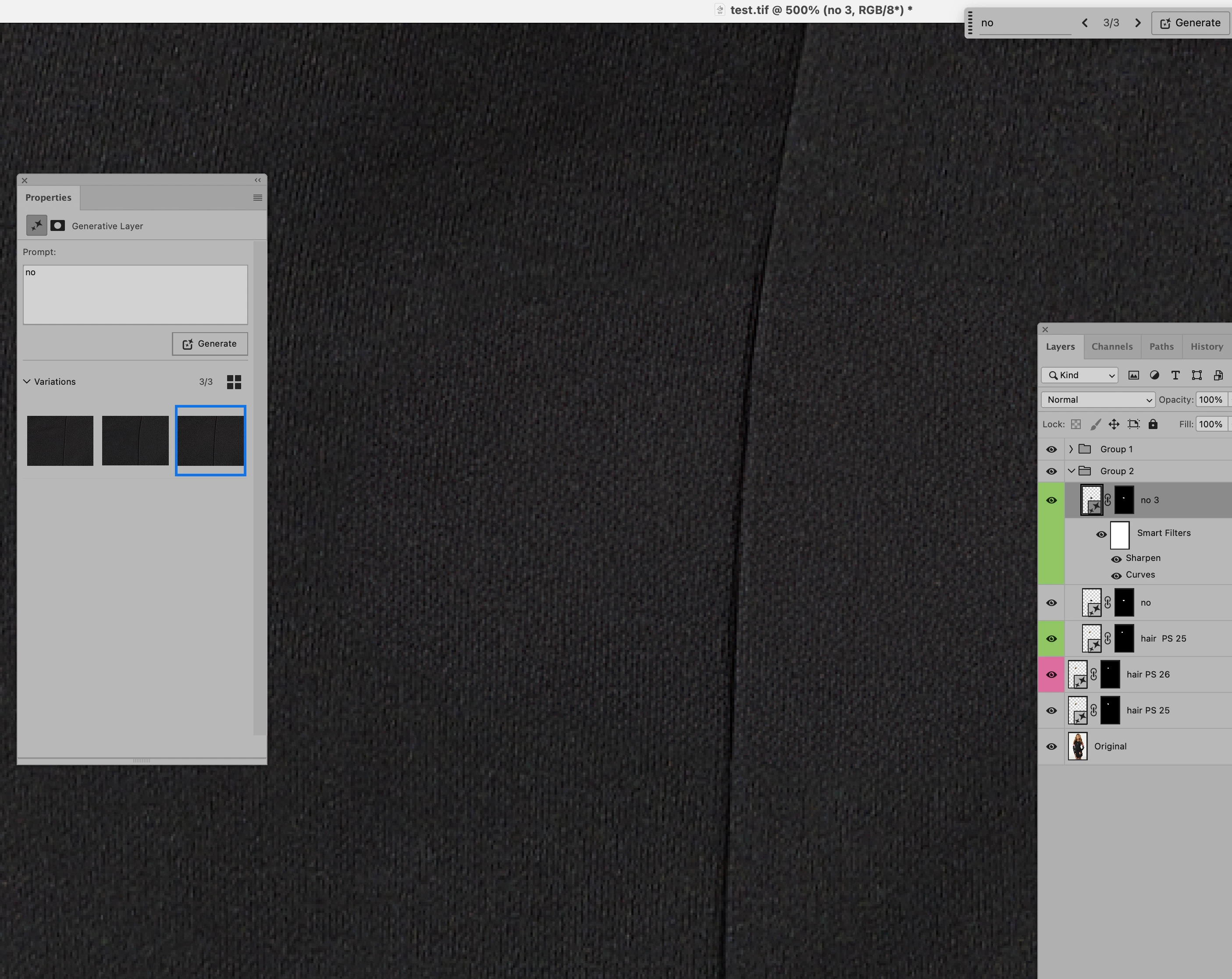Viewport: 1232px width, 979px height.
Task: Click the type layer filter icon
Action: tap(1175, 375)
